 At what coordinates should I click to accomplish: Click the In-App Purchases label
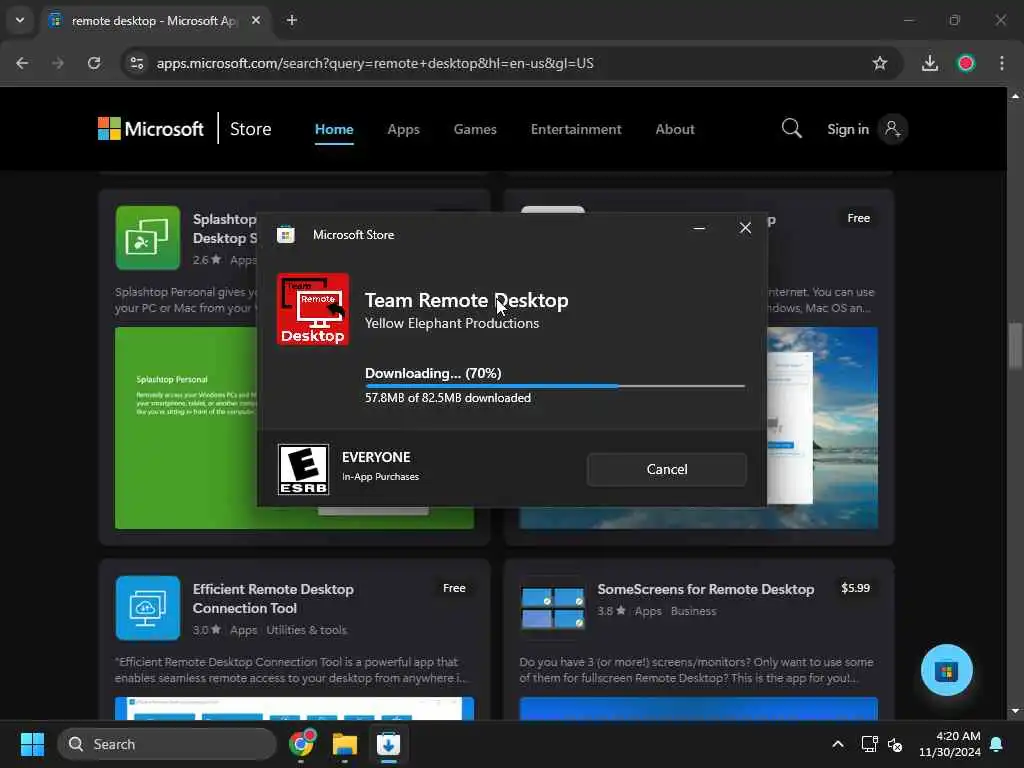click(380, 477)
